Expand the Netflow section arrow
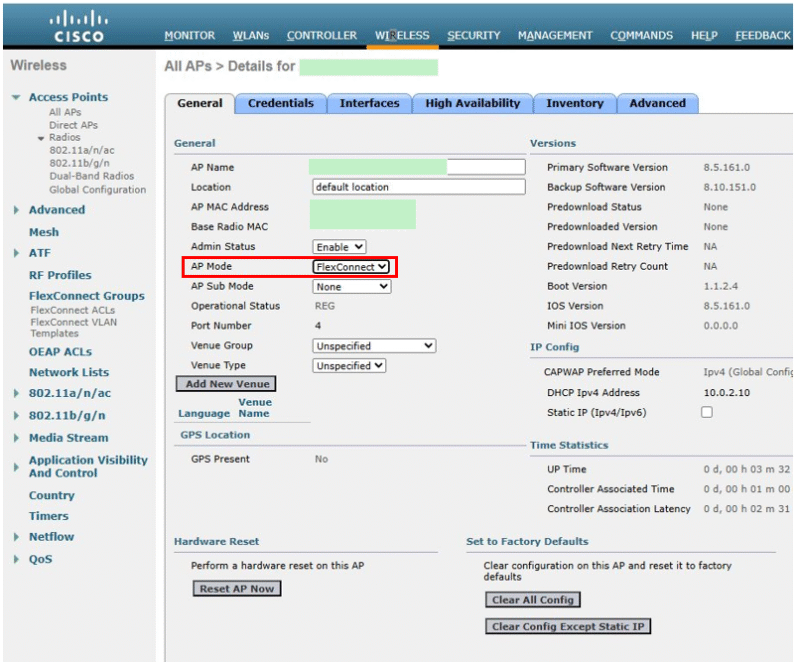800x665 pixels. pos(16,537)
